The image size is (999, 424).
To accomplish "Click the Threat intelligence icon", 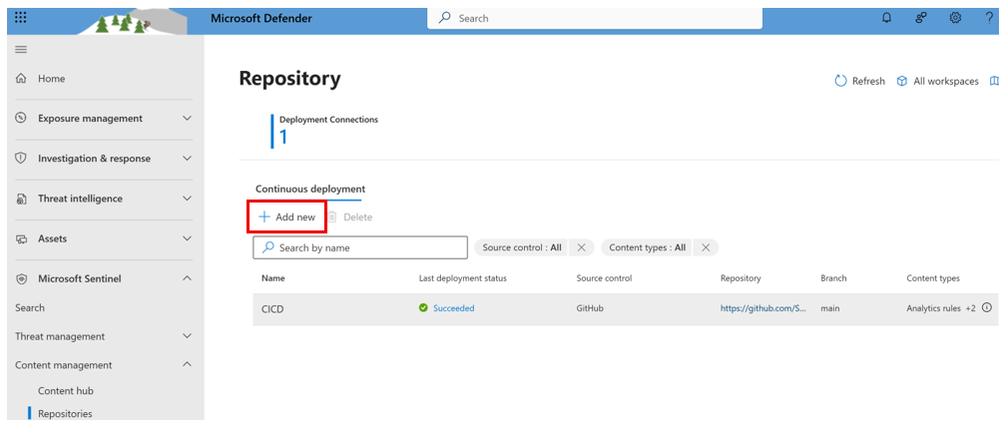I will pyautogui.click(x=21, y=199).
